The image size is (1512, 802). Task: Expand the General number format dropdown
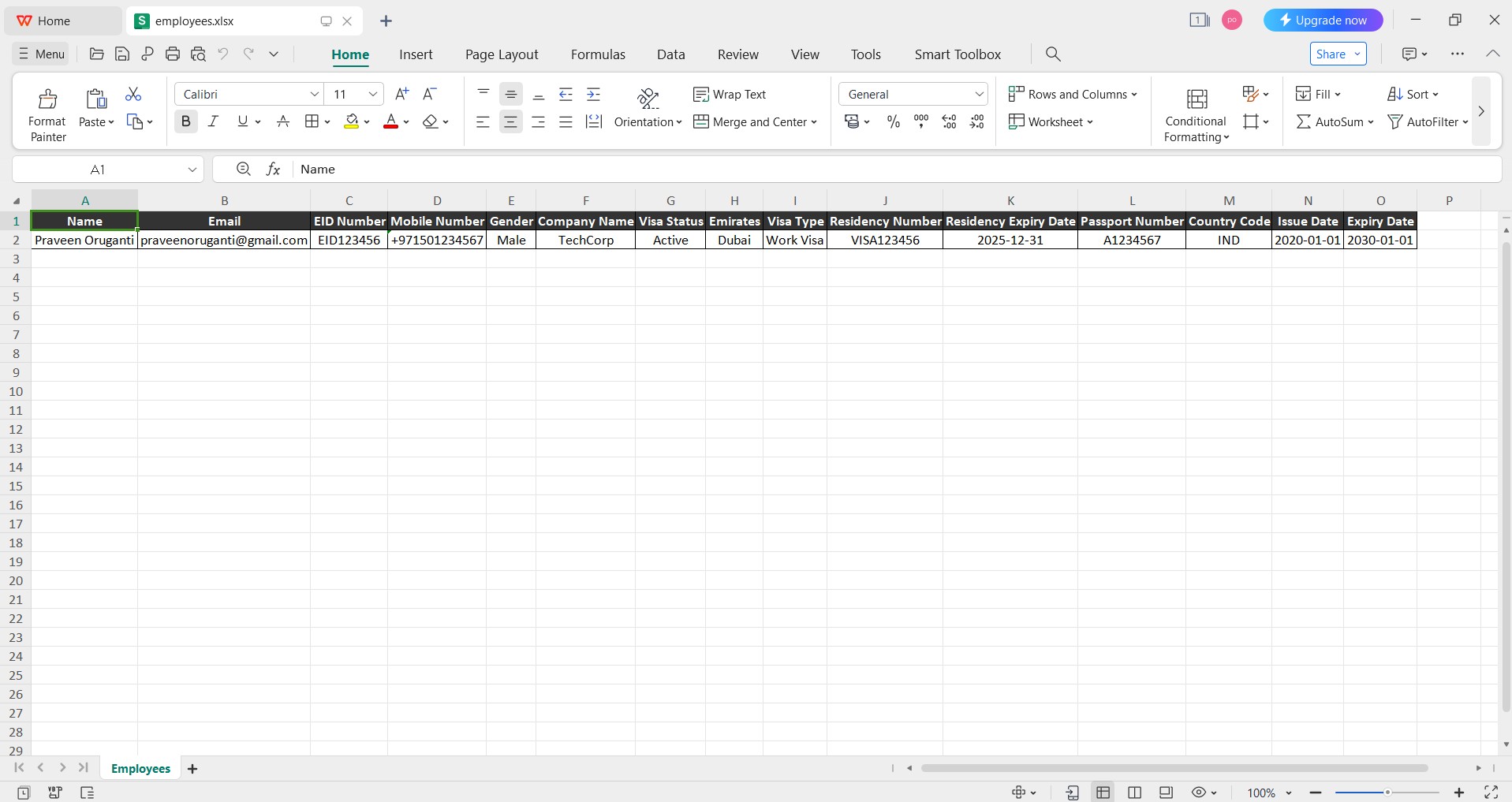point(979,94)
